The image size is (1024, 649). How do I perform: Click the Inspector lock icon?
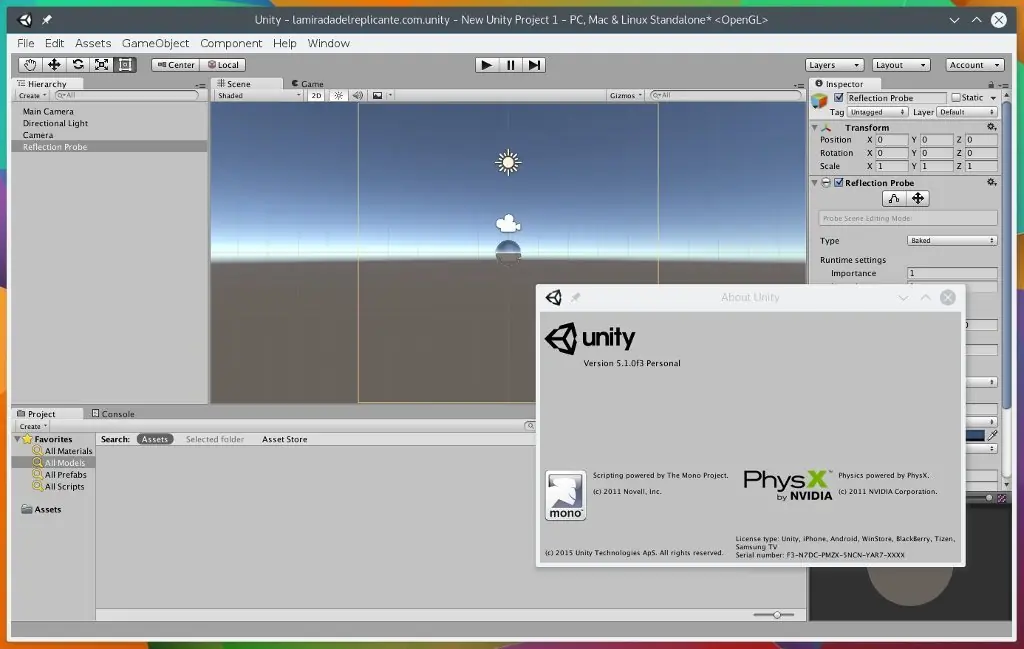click(x=991, y=84)
